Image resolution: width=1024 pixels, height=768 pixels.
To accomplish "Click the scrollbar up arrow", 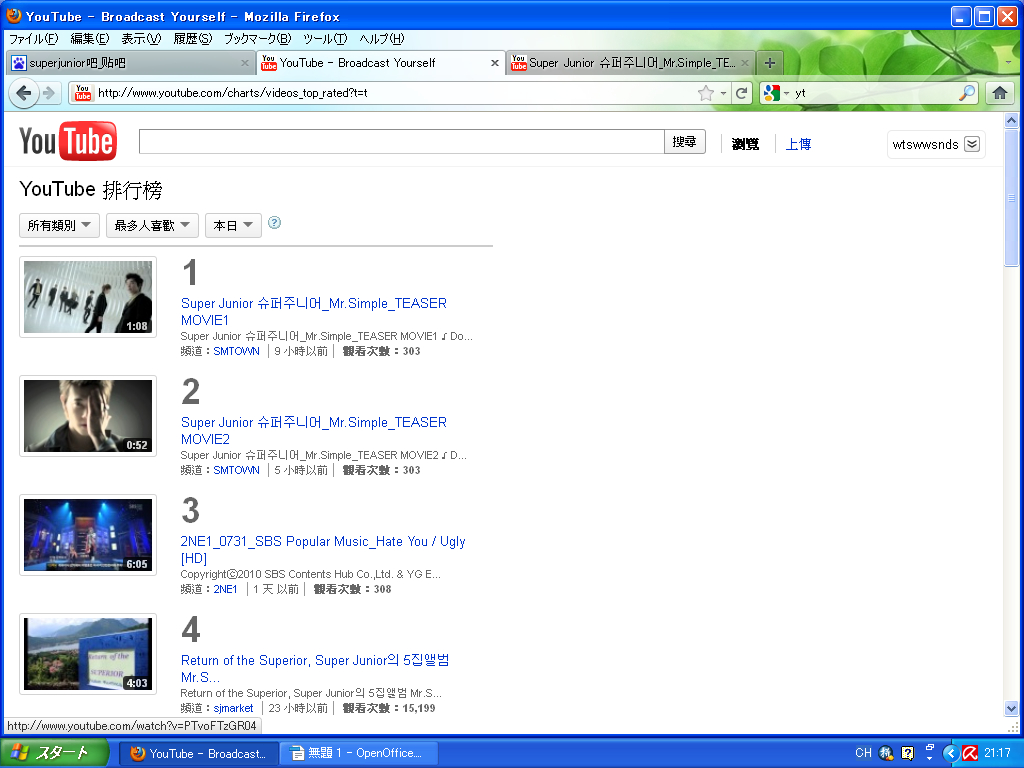I will 1011,120.
